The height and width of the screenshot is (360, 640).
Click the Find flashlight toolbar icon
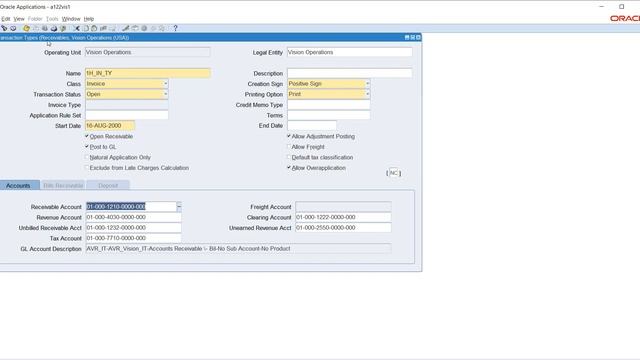(x=4, y=28)
